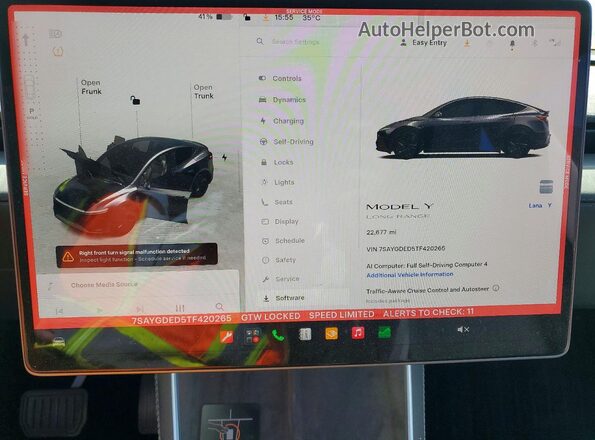
Task: Open the green chart app in dock
Action: tap(384, 332)
